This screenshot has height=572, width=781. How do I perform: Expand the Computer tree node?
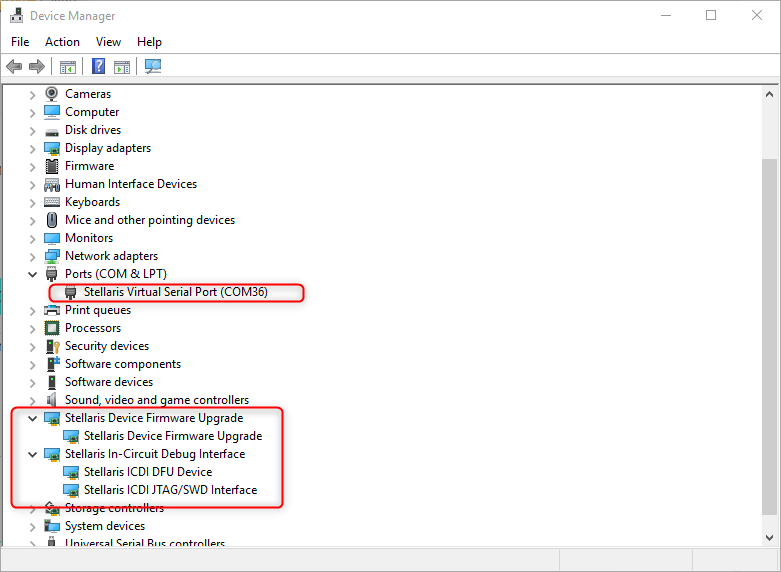pos(32,113)
